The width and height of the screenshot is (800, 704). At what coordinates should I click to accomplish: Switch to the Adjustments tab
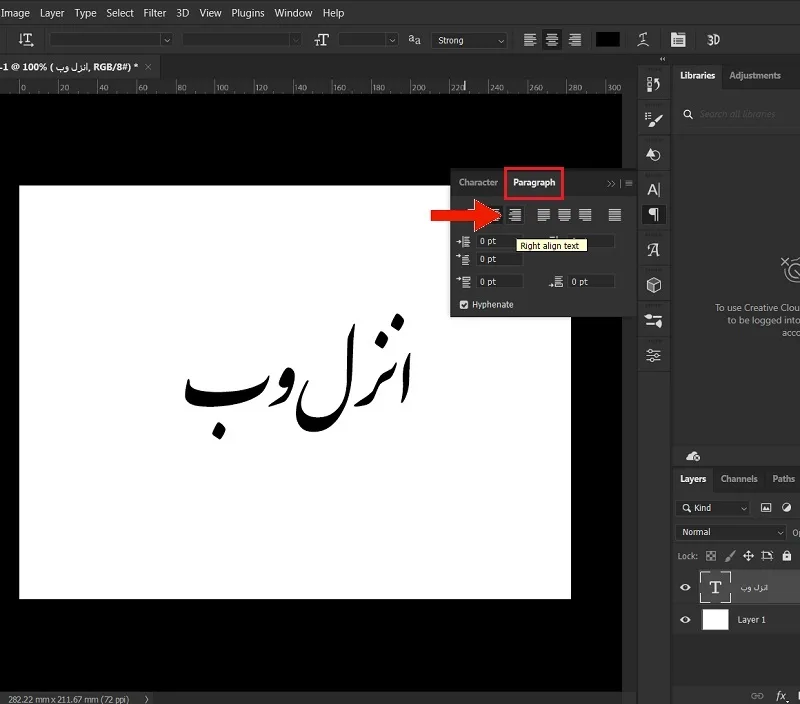(755, 76)
